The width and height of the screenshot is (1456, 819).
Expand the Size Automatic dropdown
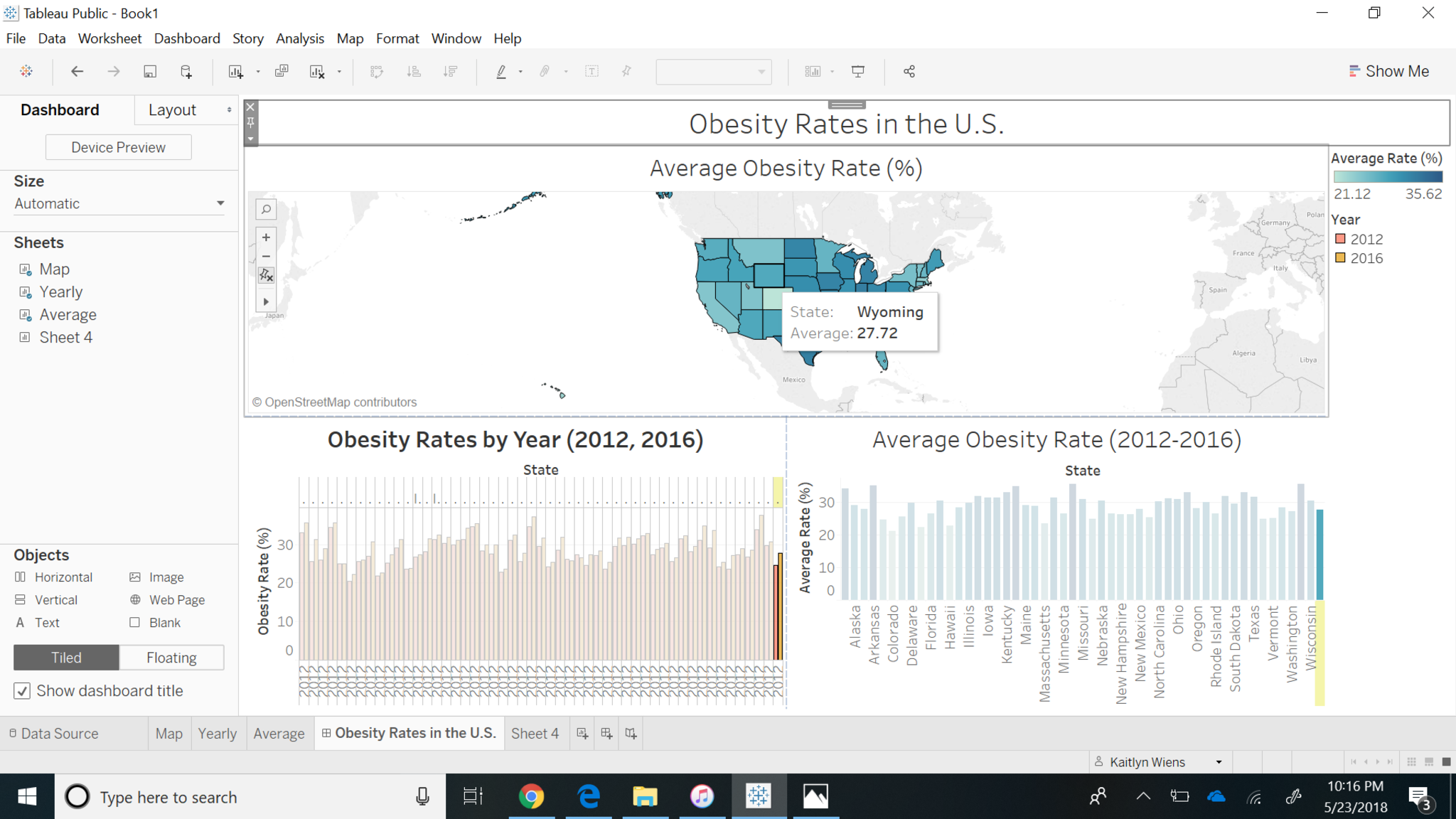tap(220, 203)
